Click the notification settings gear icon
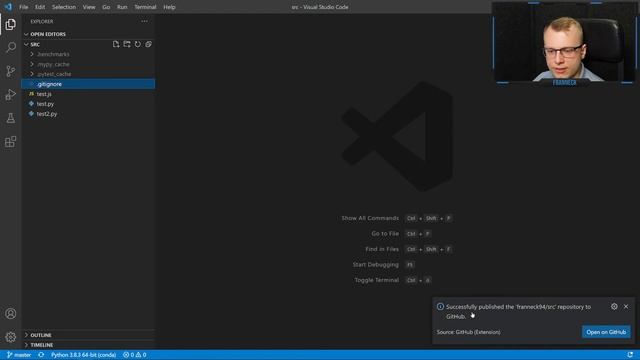 pos(614,307)
